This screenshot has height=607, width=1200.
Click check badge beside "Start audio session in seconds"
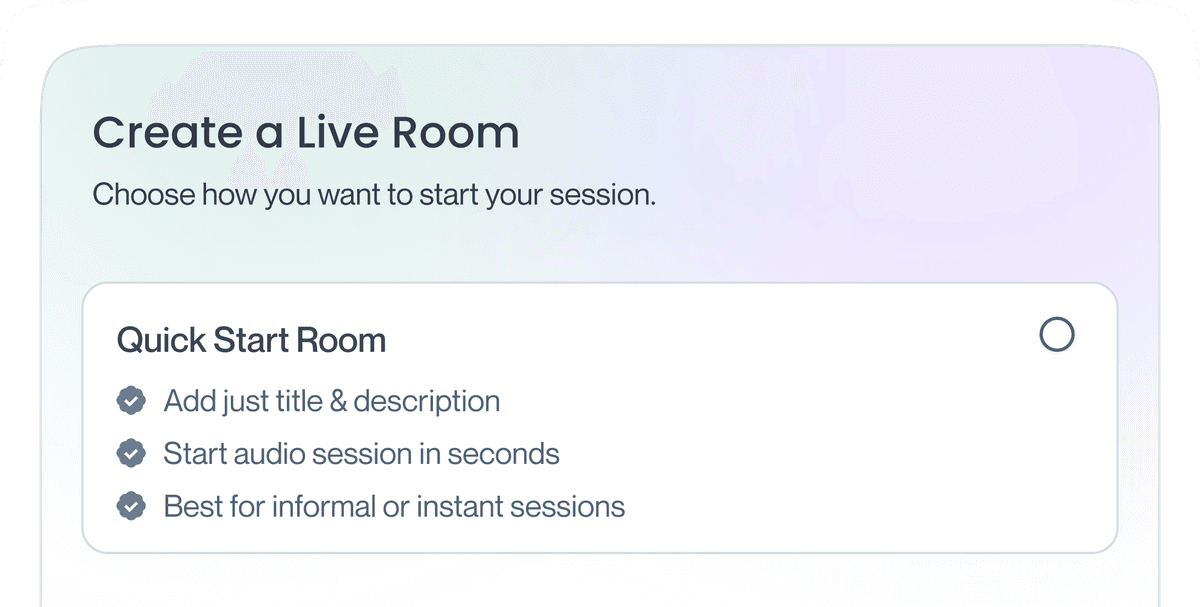[x=131, y=454]
